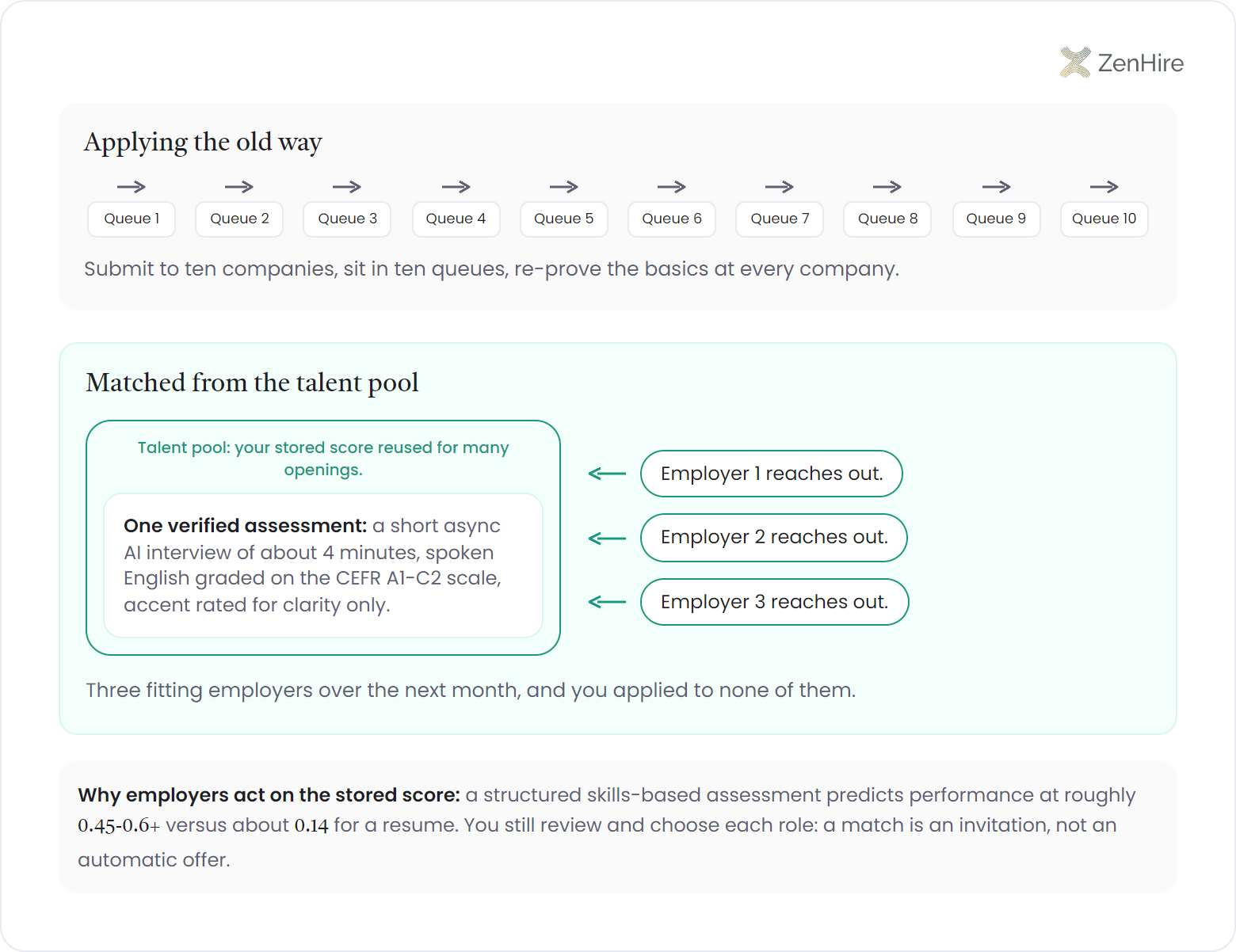Click the 'Employer 2 reaches out' pill

tap(774, 538)
